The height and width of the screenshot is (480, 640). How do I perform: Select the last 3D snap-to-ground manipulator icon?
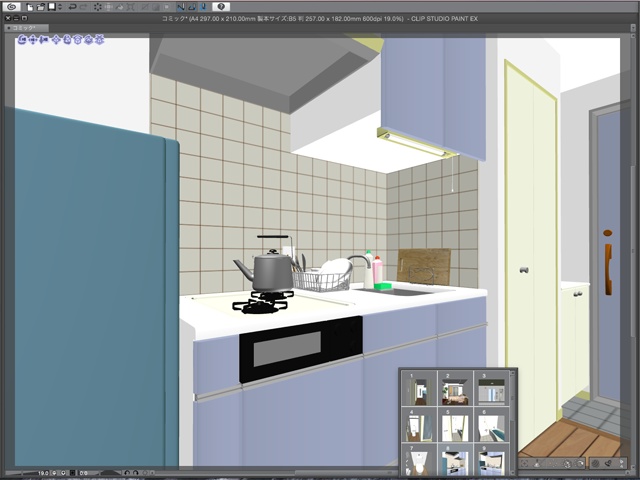pyautogui.click(x=100, y=40)
